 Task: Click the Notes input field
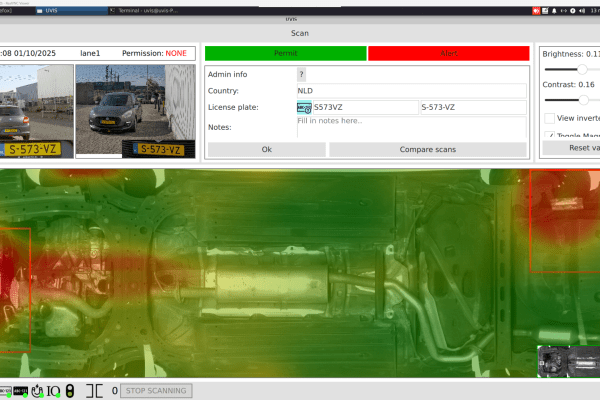tap(410, 127)
